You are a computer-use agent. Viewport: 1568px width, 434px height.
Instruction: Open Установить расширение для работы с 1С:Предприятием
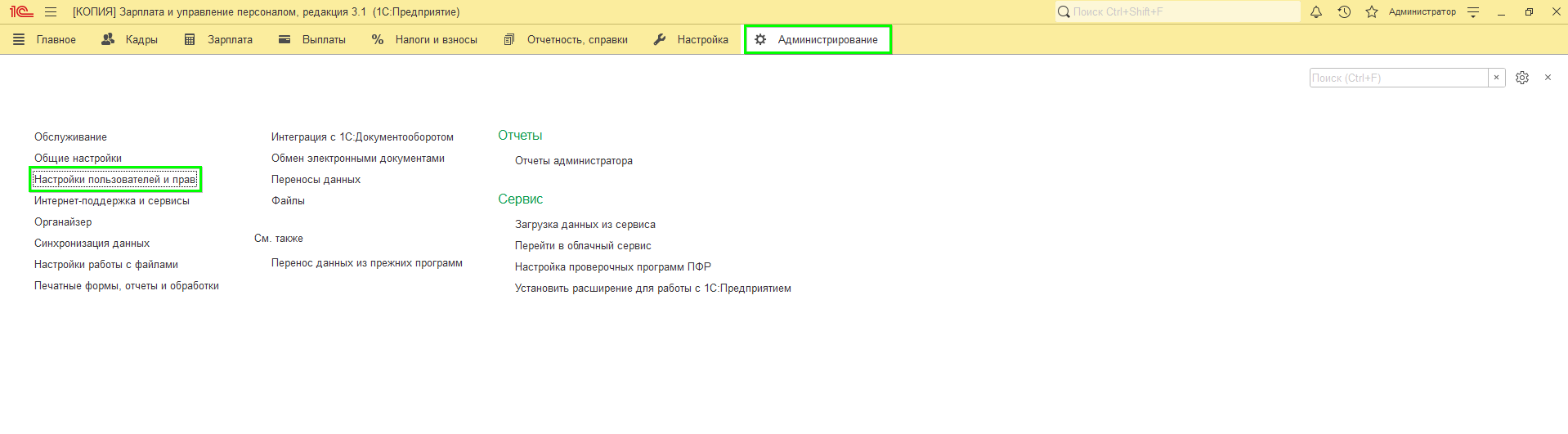pos(653,289)
